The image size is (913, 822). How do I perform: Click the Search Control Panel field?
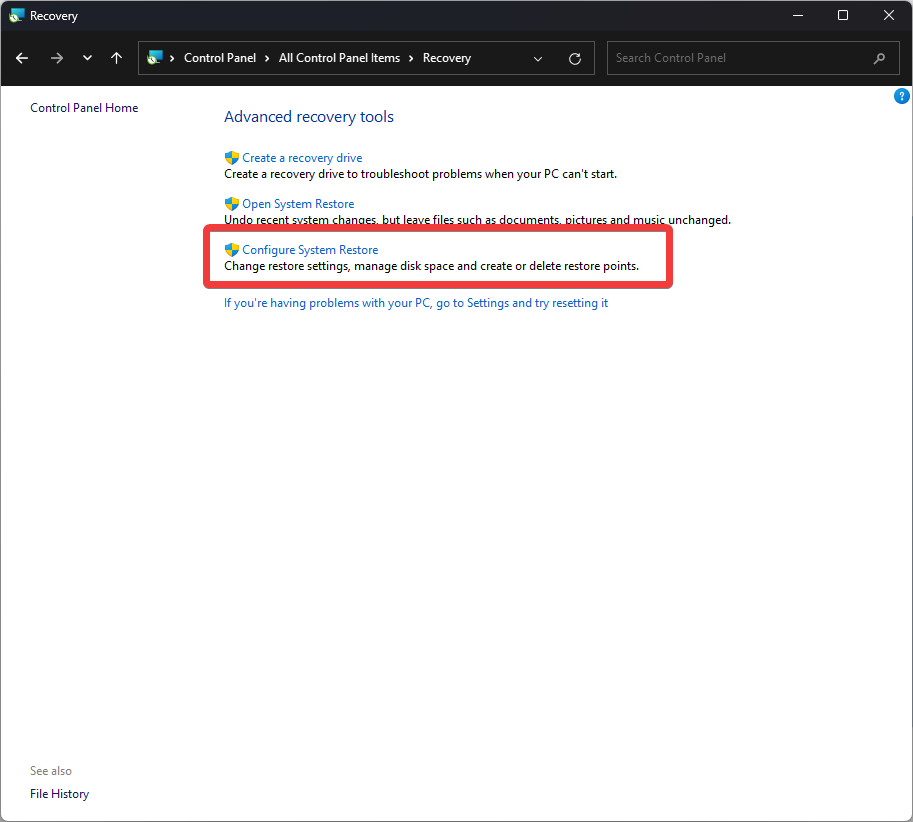(x=740, y=58)
